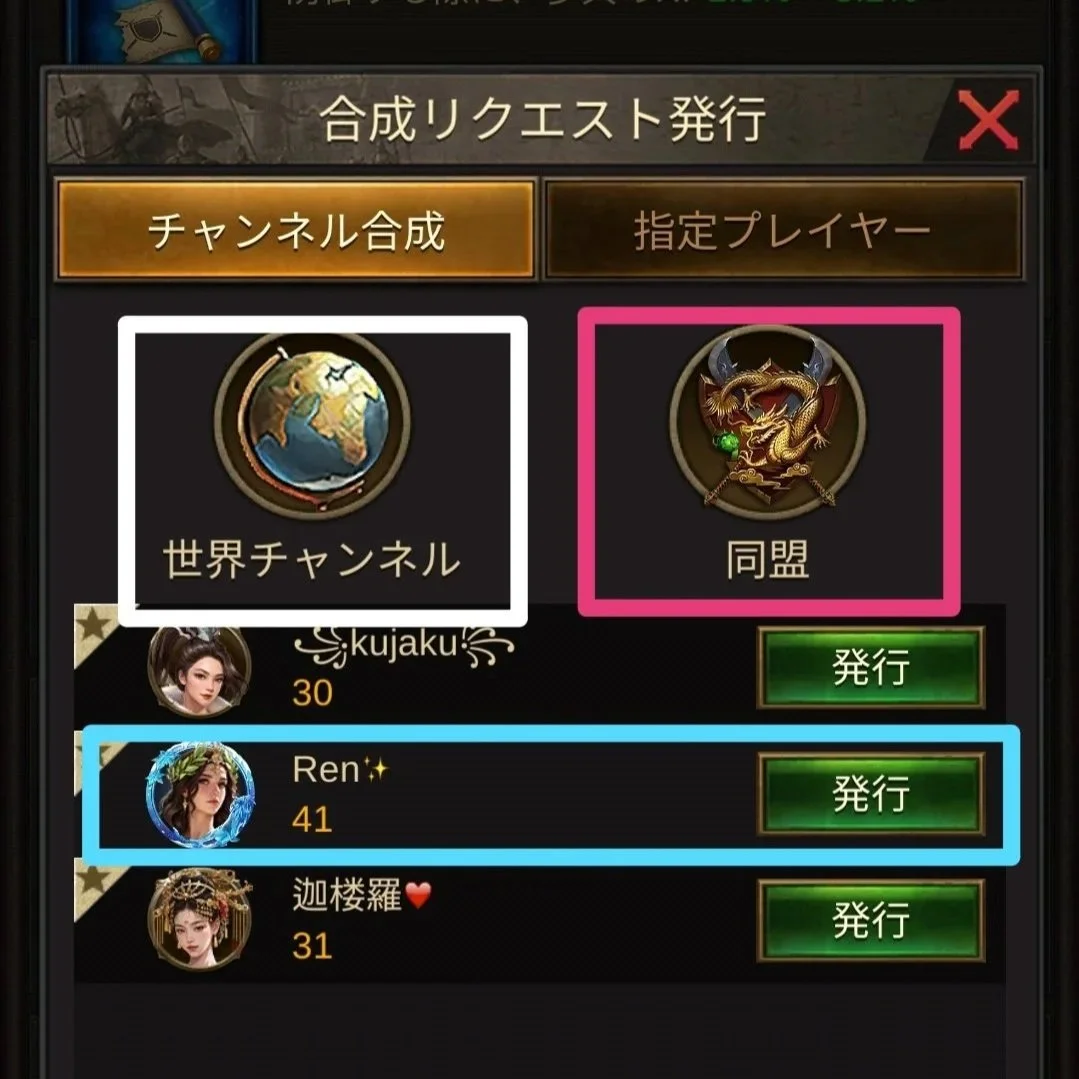This screenshot has height=1079, width=1079.
Task: Click the 同盟 label text
Action: 768,560
